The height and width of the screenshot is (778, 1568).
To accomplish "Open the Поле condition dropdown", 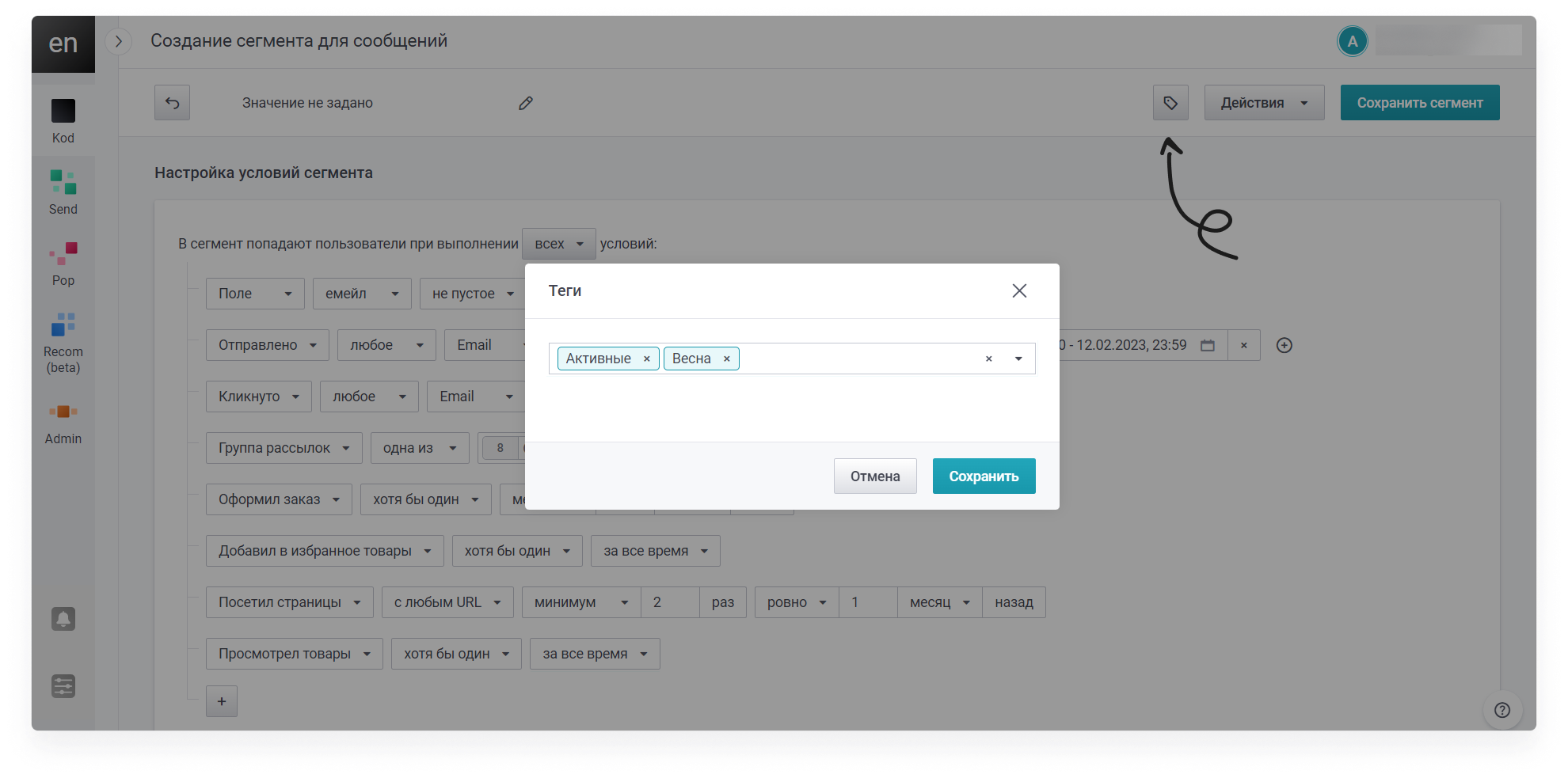I will 255,294.
